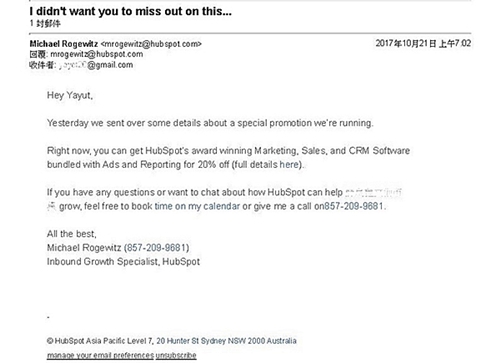Click the "收件者:" recipient label
Image resolution: width=500 pixels, height=363 pixels.
click(42, 65)
